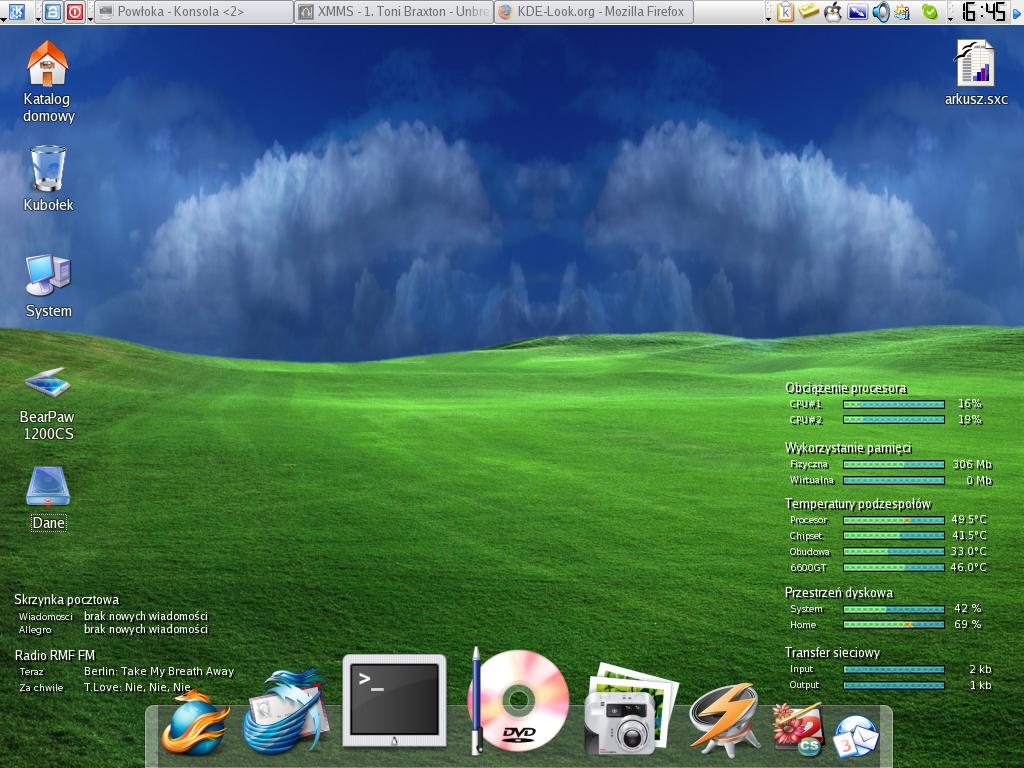Click the green checkmark tray icon
Viewport: 1024px width, 768px height.
tap(929, 12)
